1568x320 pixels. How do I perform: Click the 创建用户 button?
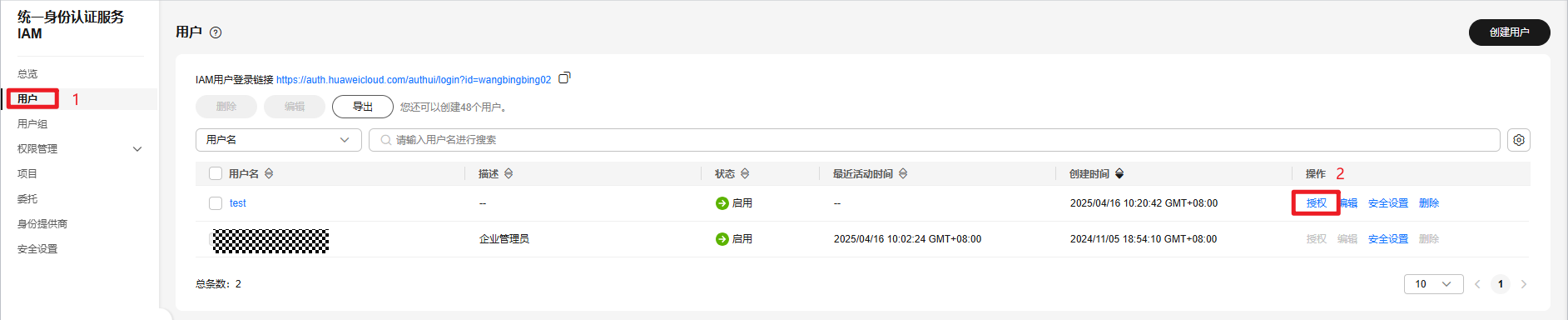pos(1509,32)
